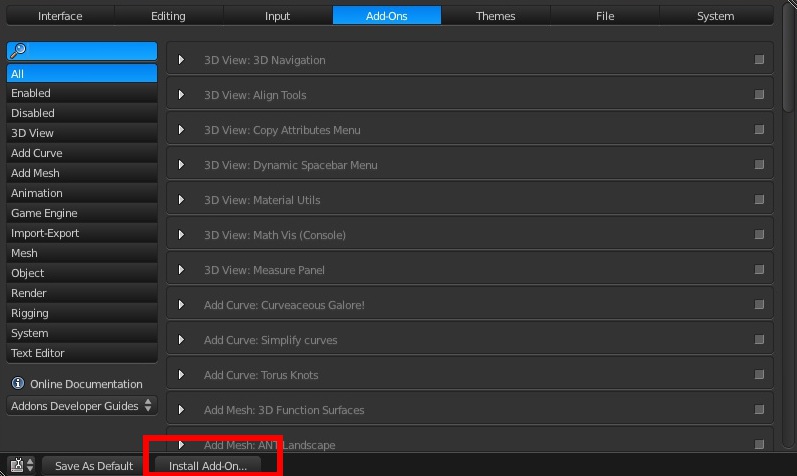Open Online Documentation link

86,384
